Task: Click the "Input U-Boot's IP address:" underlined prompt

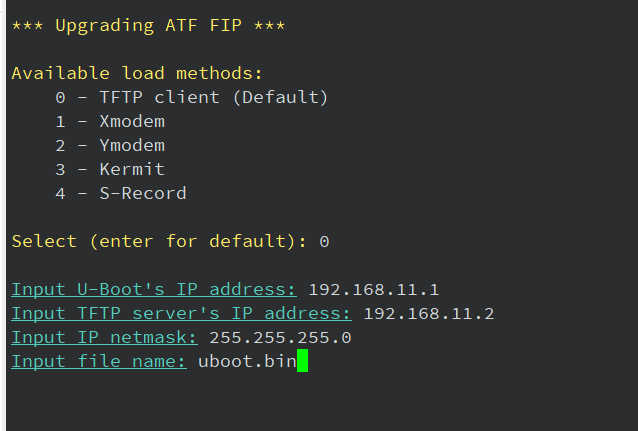Action: point(154,289)
